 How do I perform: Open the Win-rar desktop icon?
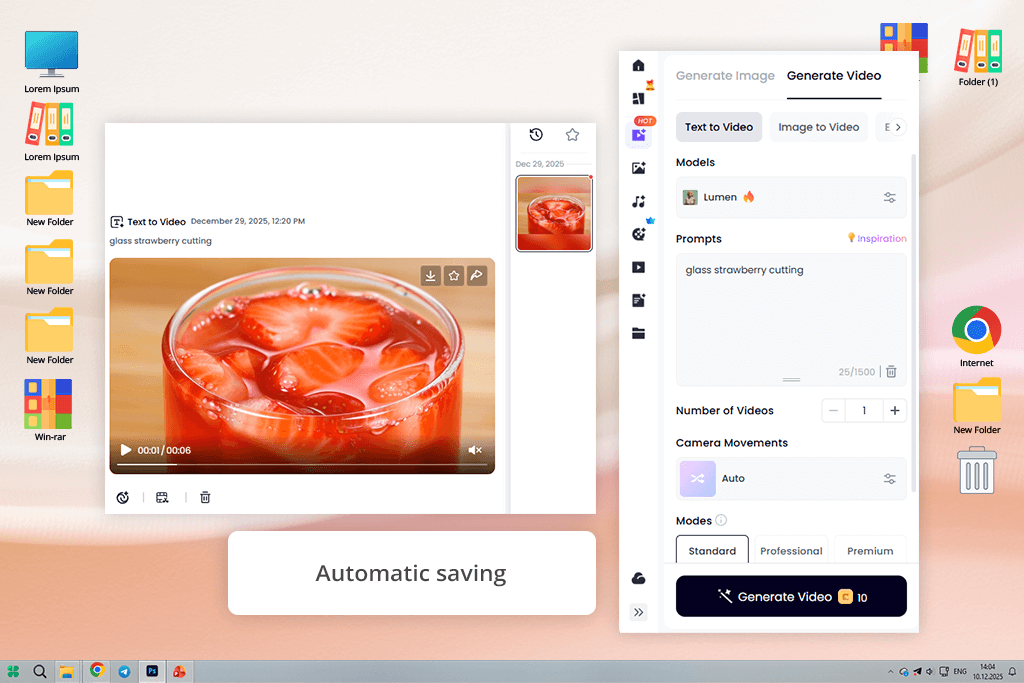click(x=50, y=410)
